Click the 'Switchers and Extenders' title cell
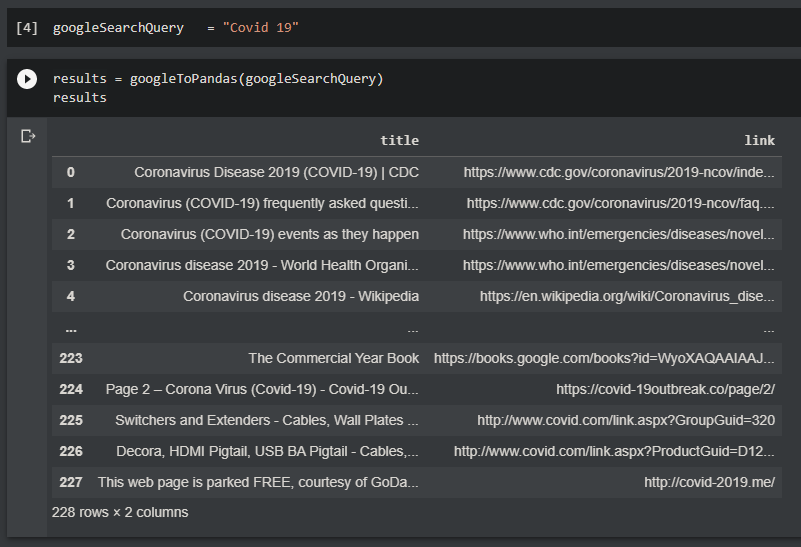Viewport: 801px width, 547px height. pos(266,420)
